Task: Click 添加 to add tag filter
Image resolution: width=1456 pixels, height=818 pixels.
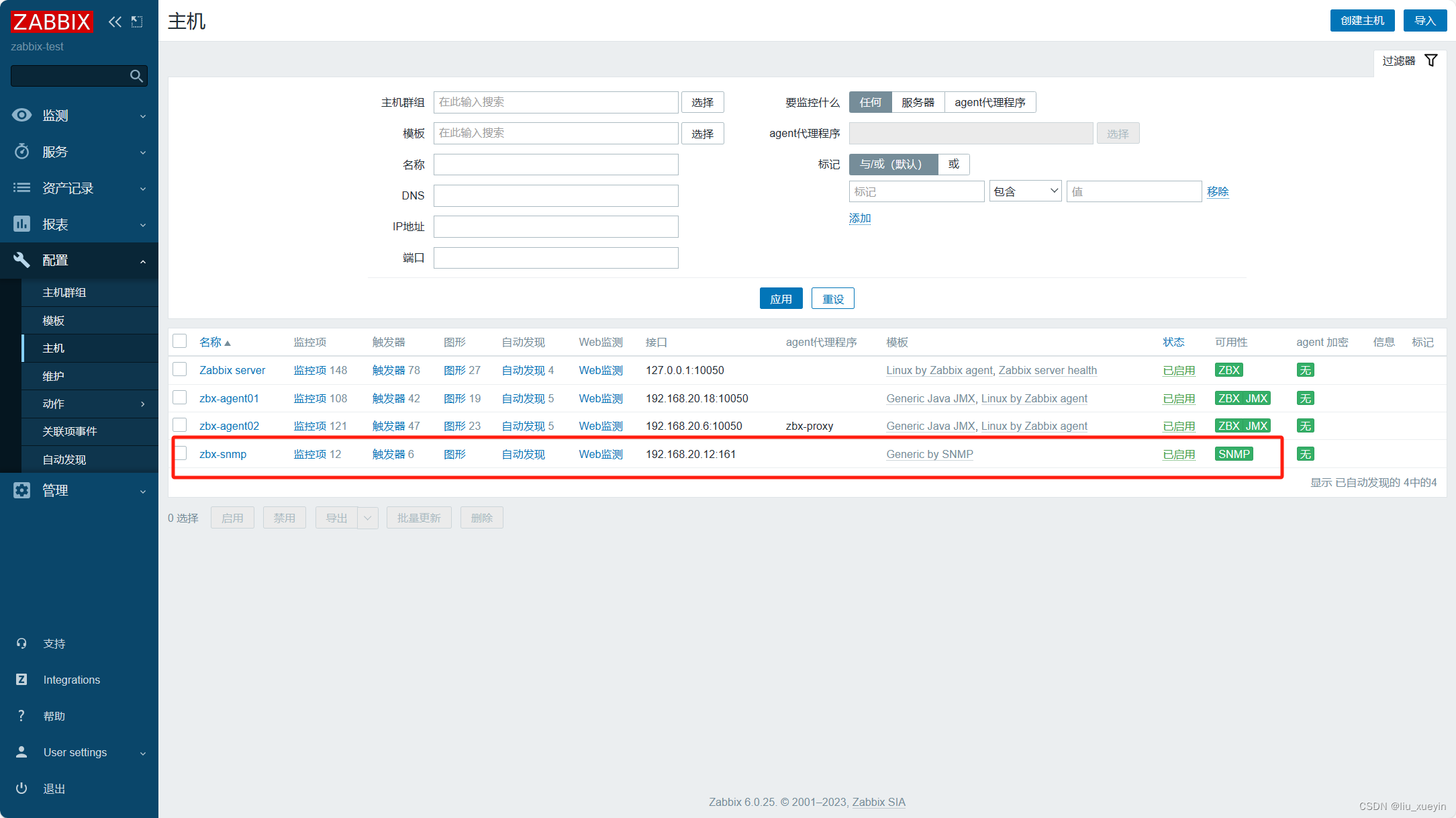Action: click(860, 218)
